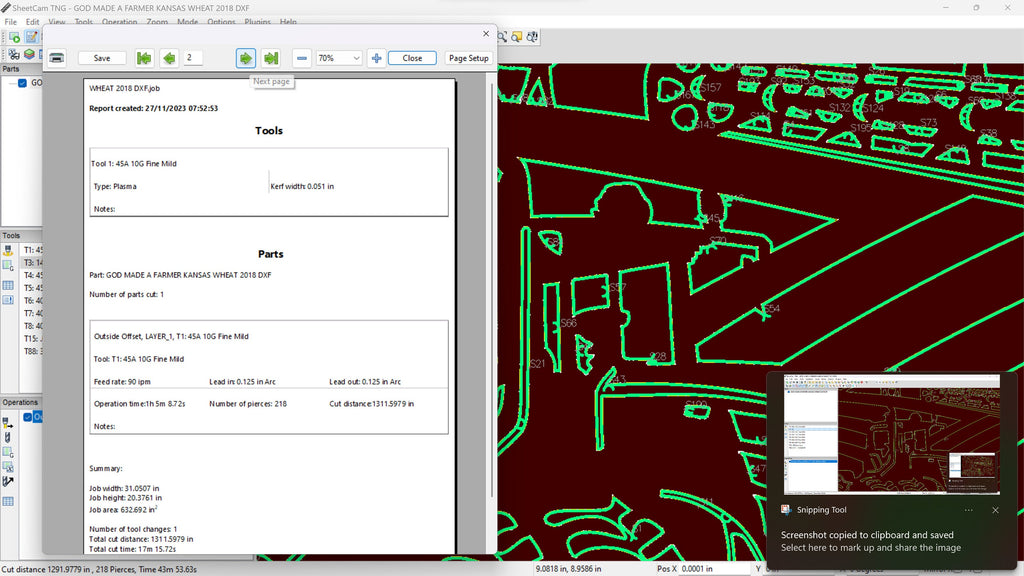The height and width of the screenshot is (576, 1024).
Task: Click the tool table icon in Tools panel
Action: 8,285
